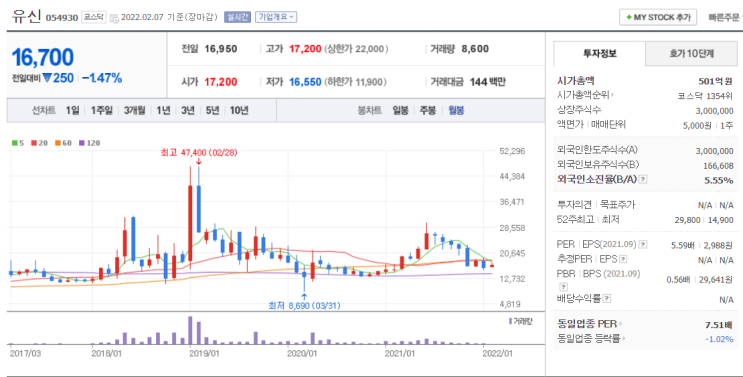Select the 주봉 candle chart option
743x377 pixels.
pyautogui.click(x=428, y=110)
